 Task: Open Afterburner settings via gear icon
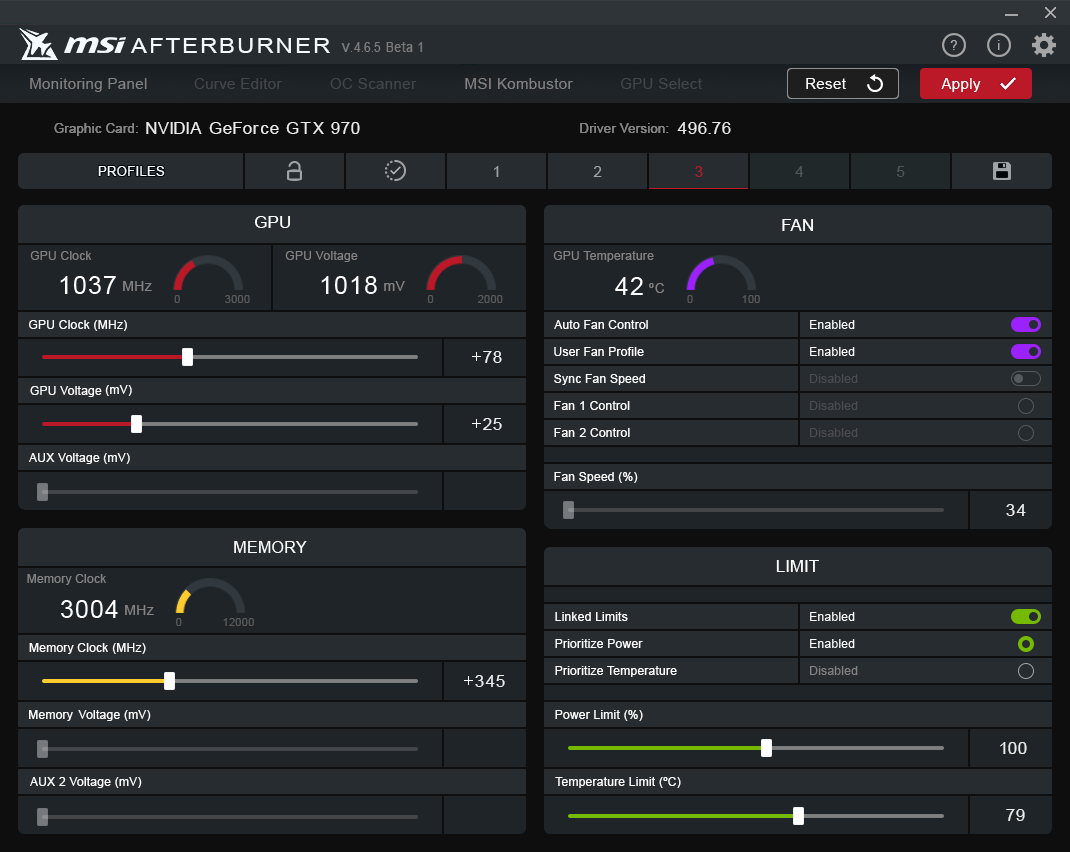pos(1044,45)
